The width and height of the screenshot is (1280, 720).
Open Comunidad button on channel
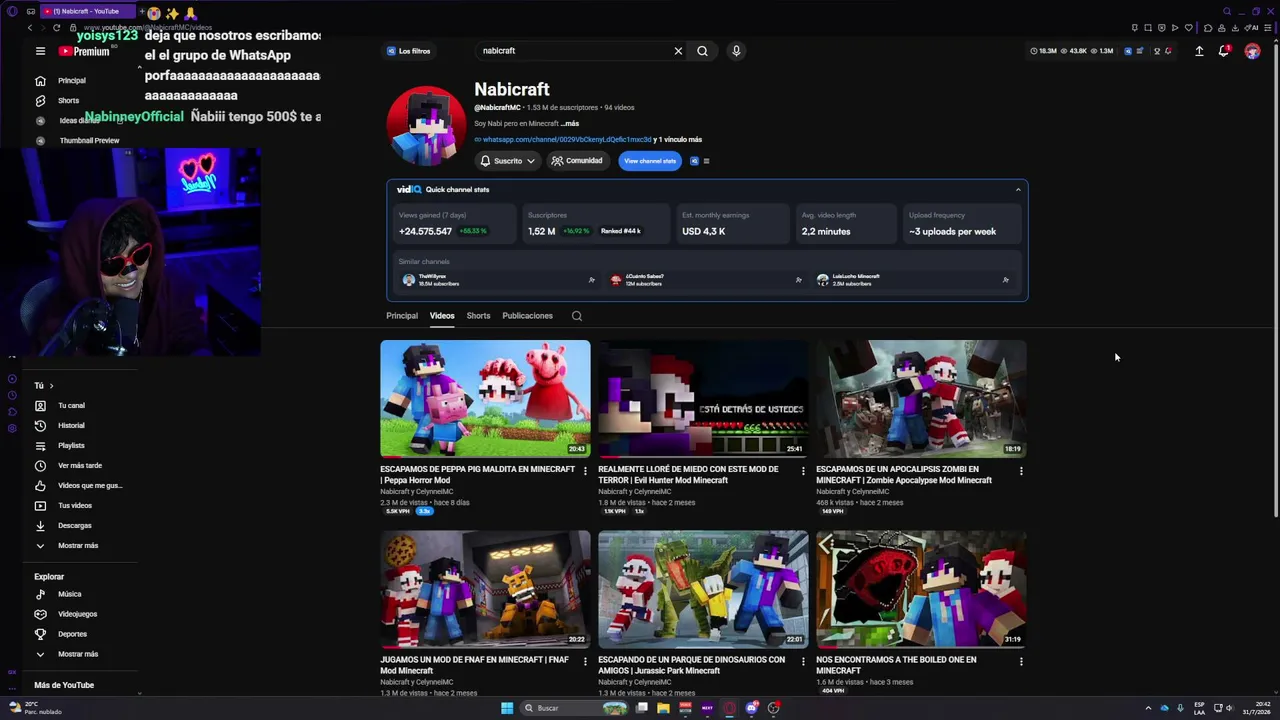[577, 161]
